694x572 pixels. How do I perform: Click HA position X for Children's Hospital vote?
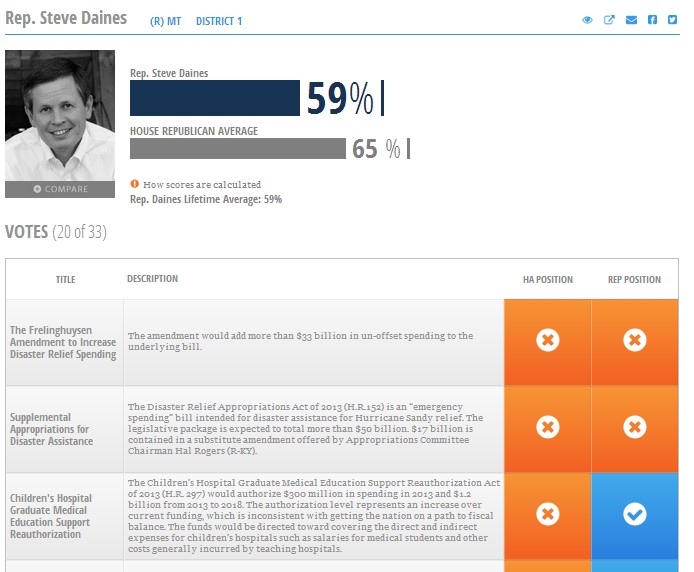tap(547, 514)
